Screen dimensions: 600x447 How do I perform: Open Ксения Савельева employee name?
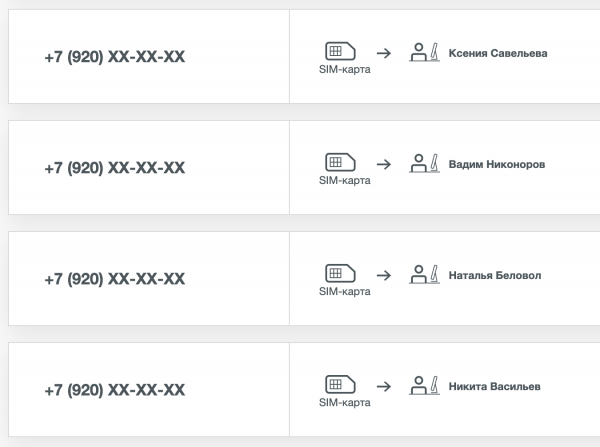point(498,53)
